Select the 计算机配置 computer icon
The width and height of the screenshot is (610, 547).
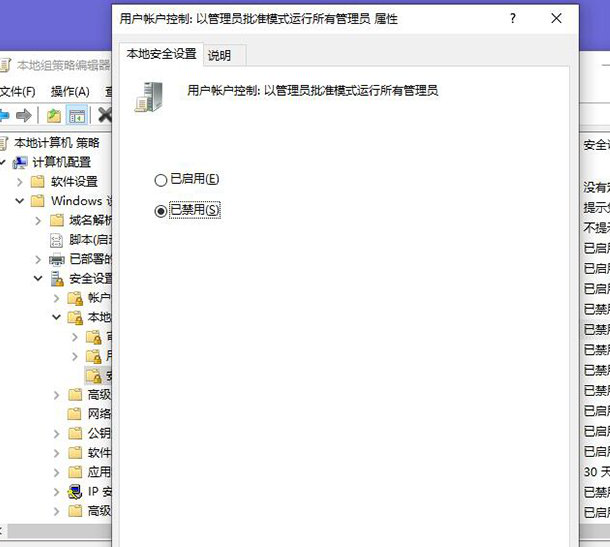(x=20, y=162)
